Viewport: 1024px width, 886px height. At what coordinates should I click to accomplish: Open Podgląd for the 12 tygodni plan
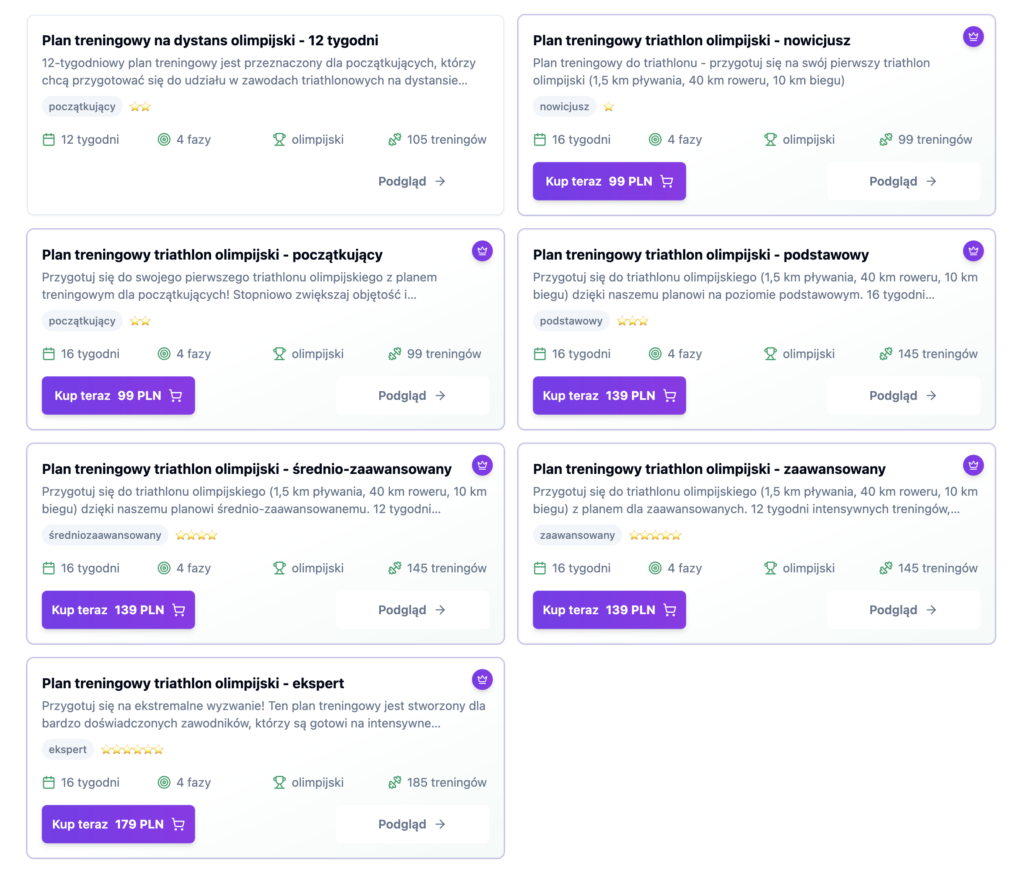412,182
